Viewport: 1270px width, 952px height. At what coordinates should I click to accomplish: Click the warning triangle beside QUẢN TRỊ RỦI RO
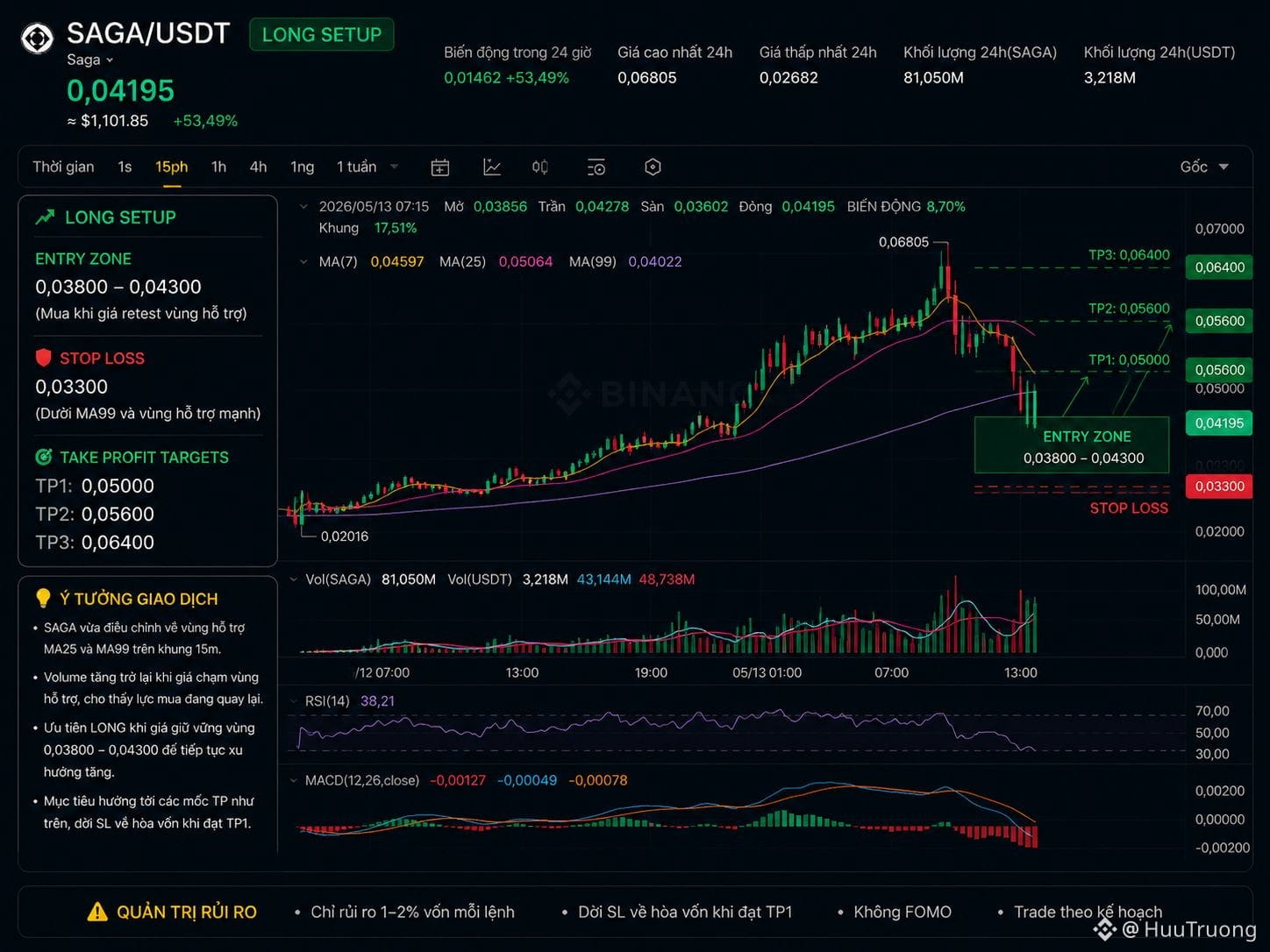(97, 912)
